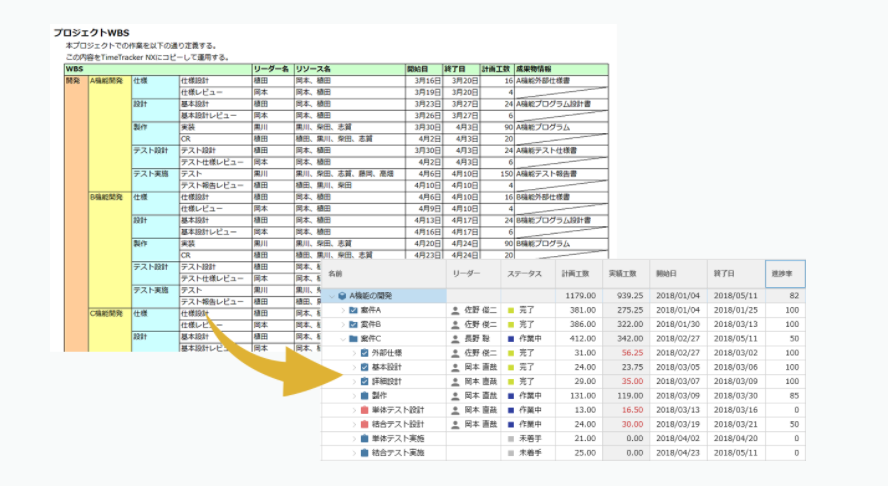Viewport: 888px width, 486px height.
Task: Click the yellow-green 完了 status square of 案件A
Action: 511,310
